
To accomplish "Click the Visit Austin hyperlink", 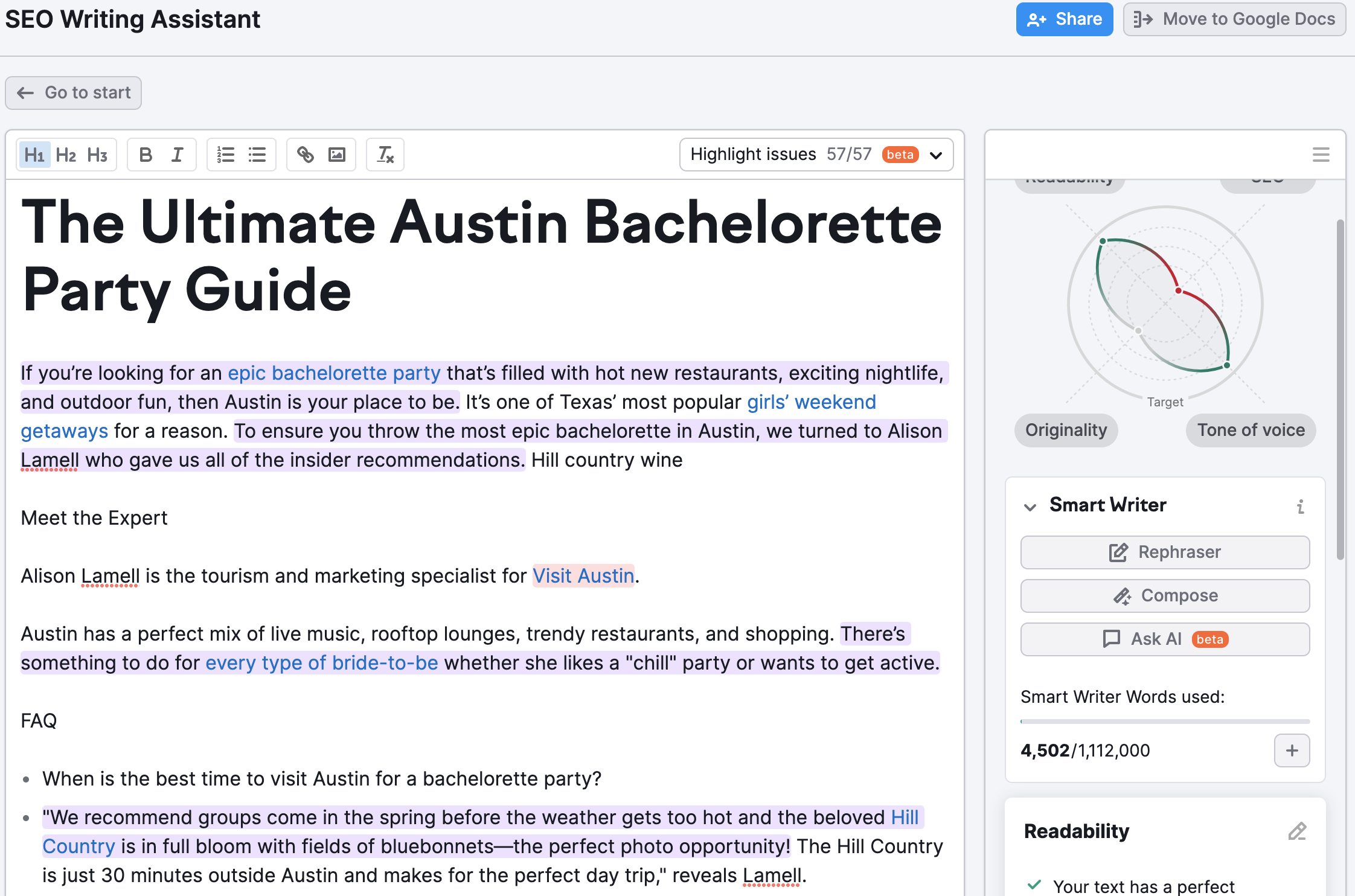I will pos(584,575).
